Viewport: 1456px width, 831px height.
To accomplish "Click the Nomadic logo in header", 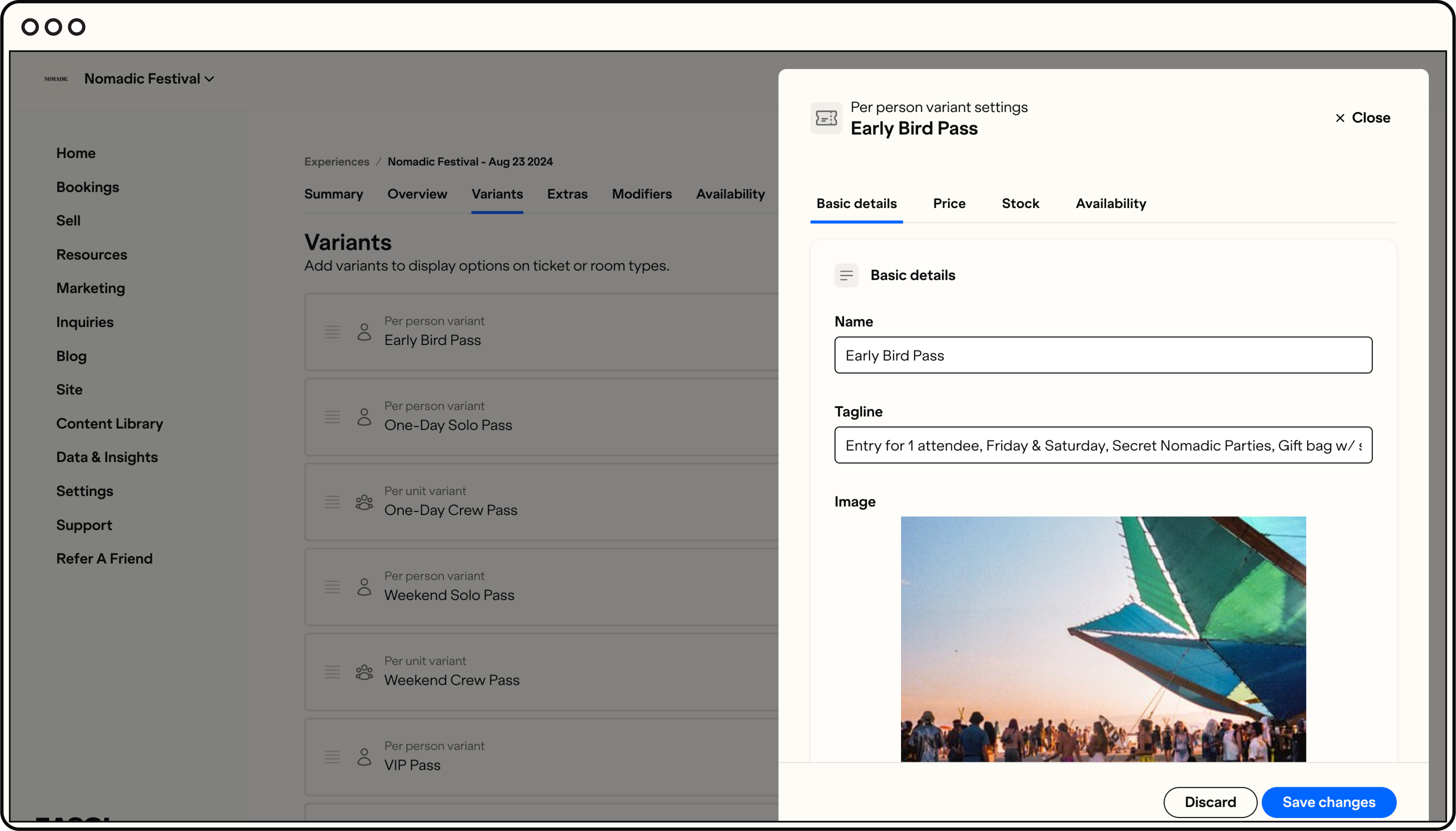I will pyautogui.click(x=56, y=79).
